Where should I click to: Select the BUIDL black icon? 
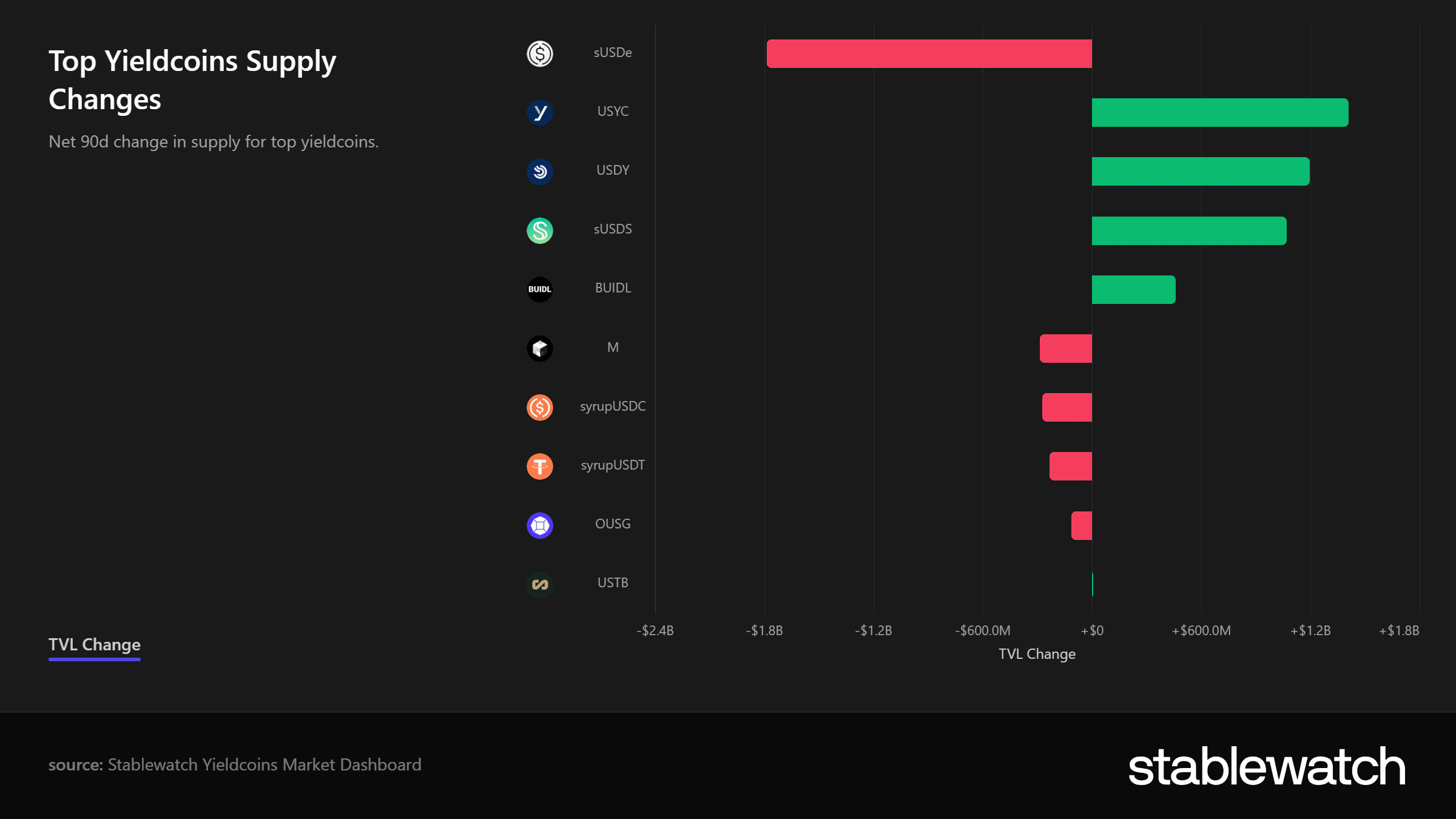539,289
